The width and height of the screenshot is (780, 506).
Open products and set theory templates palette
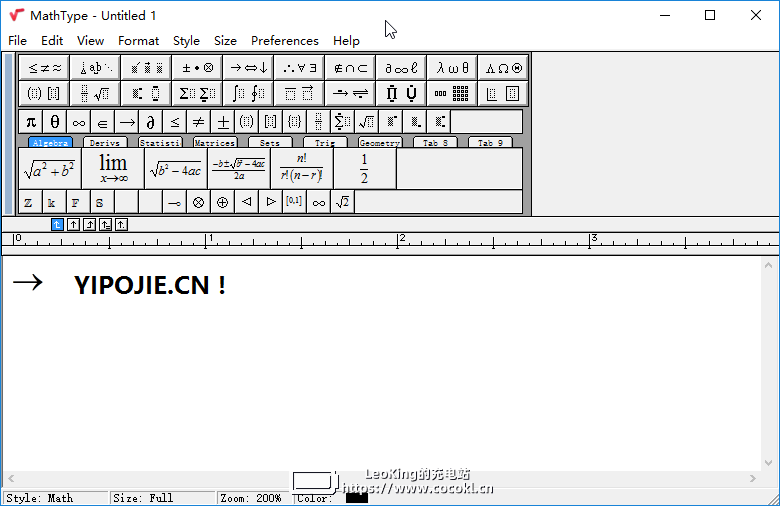(401, 93)
